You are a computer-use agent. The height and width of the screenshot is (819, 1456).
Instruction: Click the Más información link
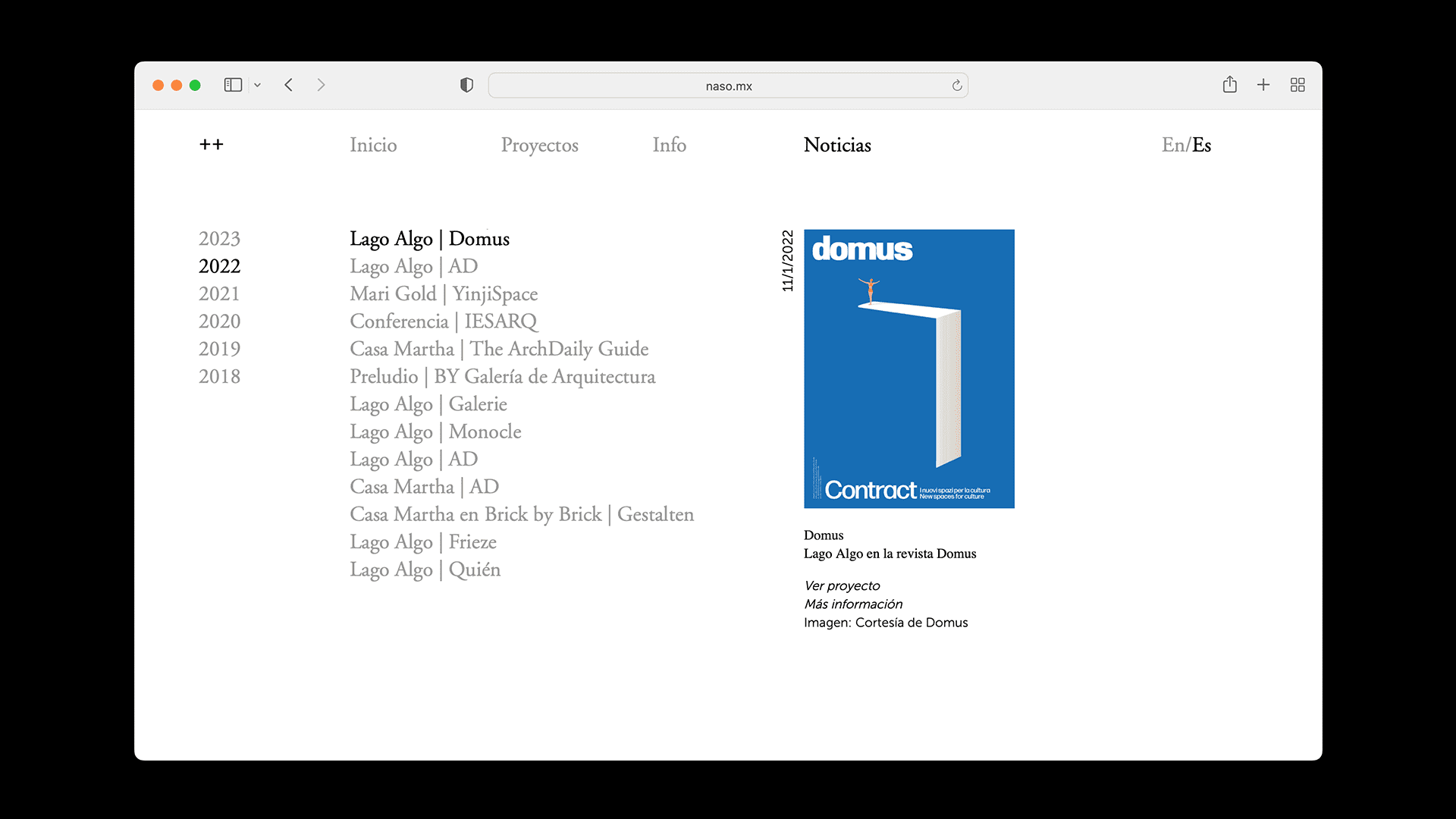point(853,604)
